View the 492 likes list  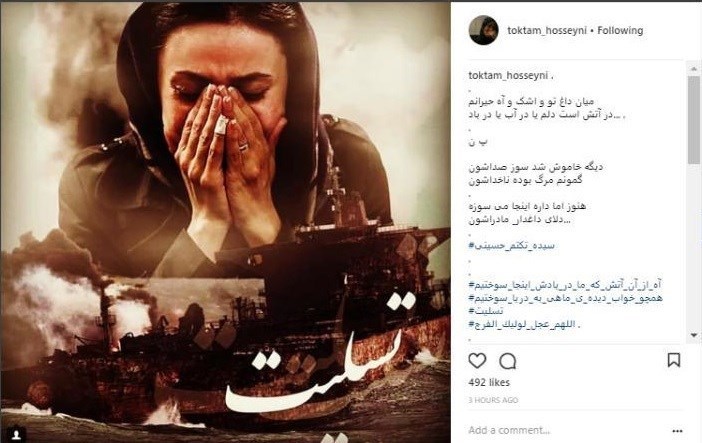click(489, 383)
